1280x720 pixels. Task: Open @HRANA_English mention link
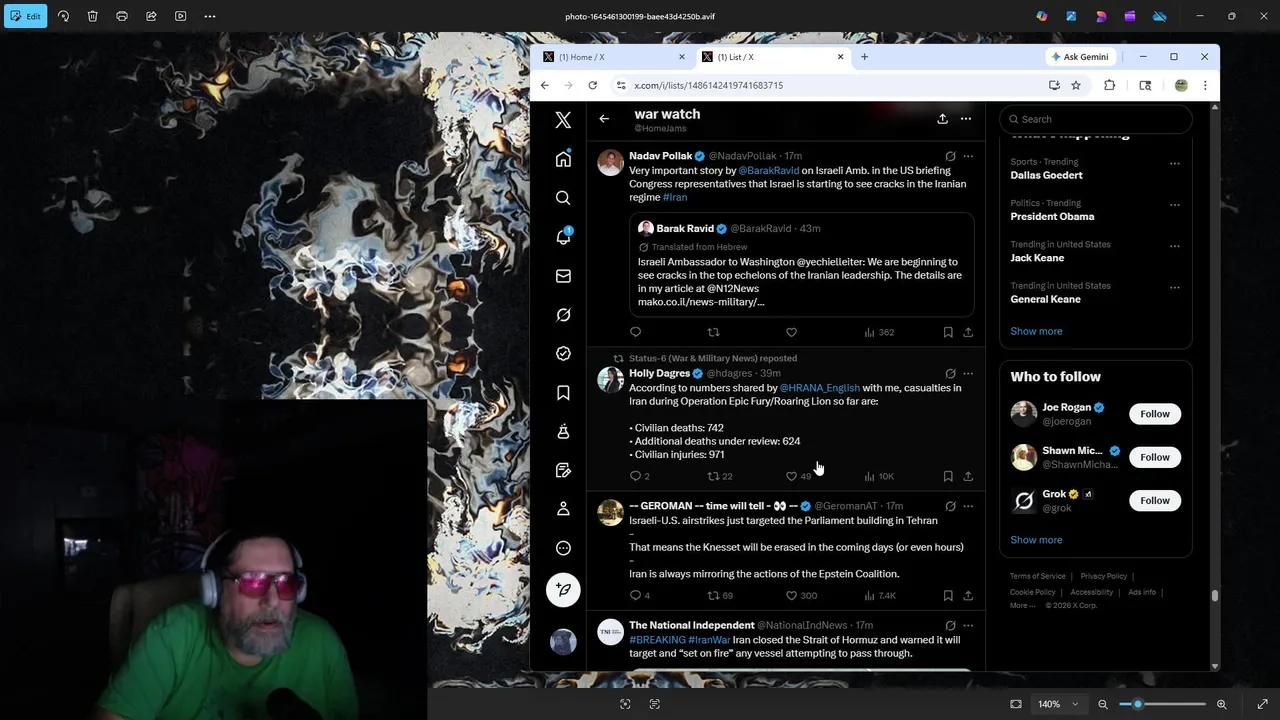pyautogui.click(x=819, y=388)
